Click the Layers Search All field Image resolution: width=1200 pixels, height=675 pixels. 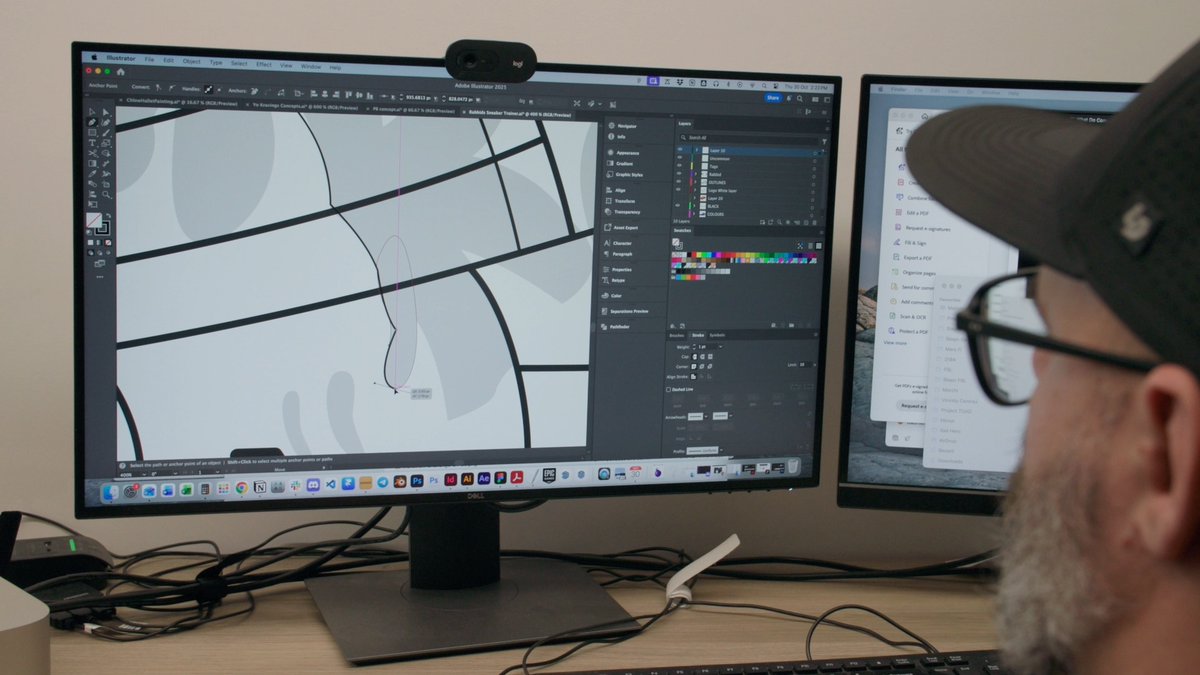[749, 137]
